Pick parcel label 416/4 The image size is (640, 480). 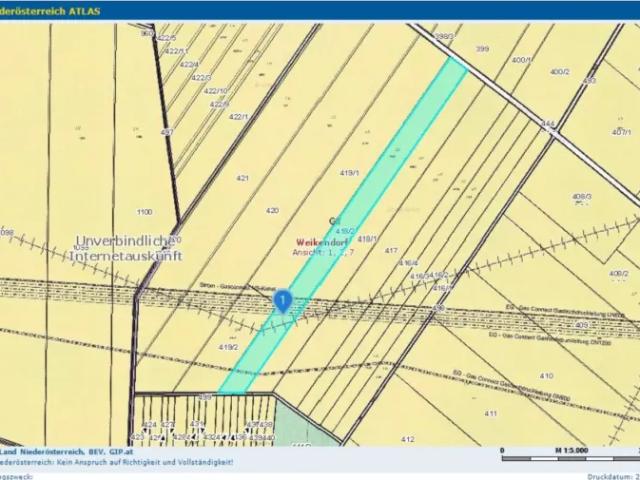409,263
